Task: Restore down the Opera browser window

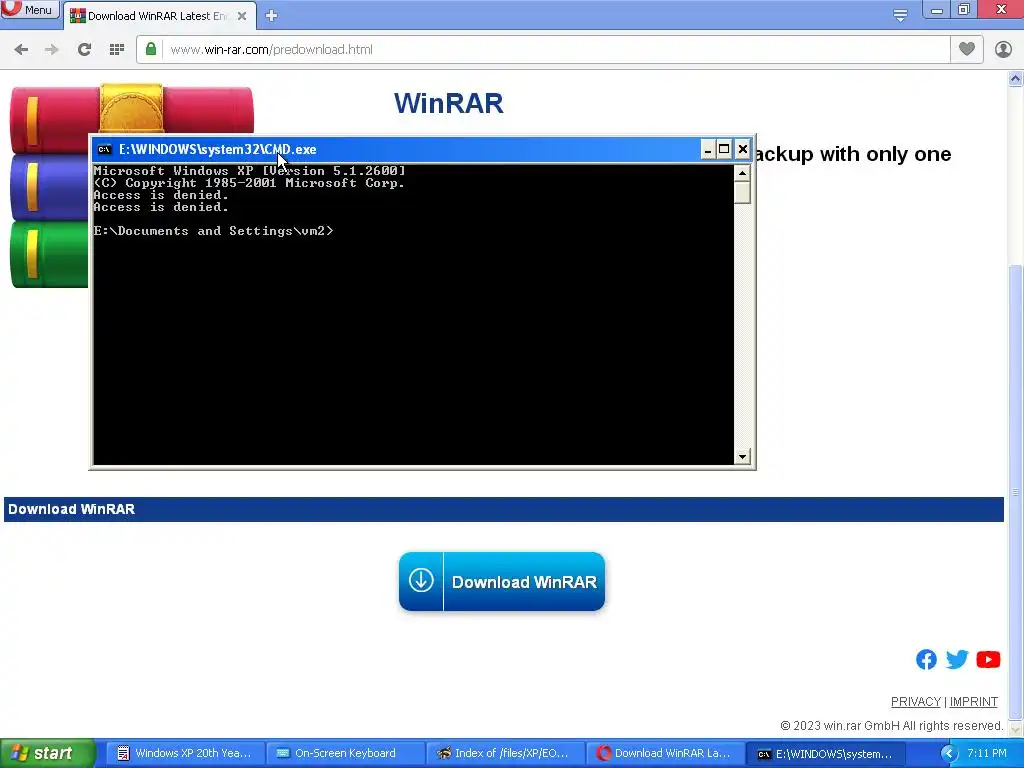Action: [x=964, y=10]
